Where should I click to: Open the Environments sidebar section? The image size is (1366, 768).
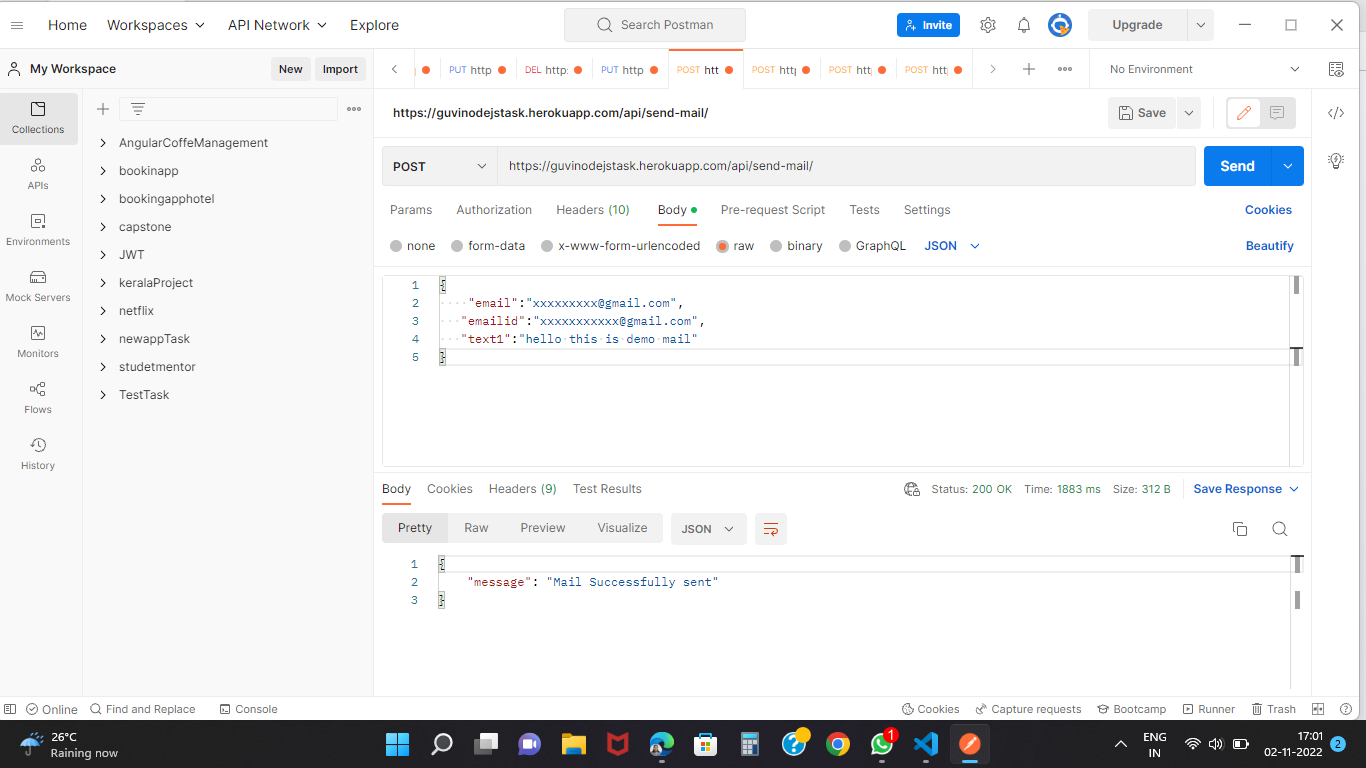(38, 230)
